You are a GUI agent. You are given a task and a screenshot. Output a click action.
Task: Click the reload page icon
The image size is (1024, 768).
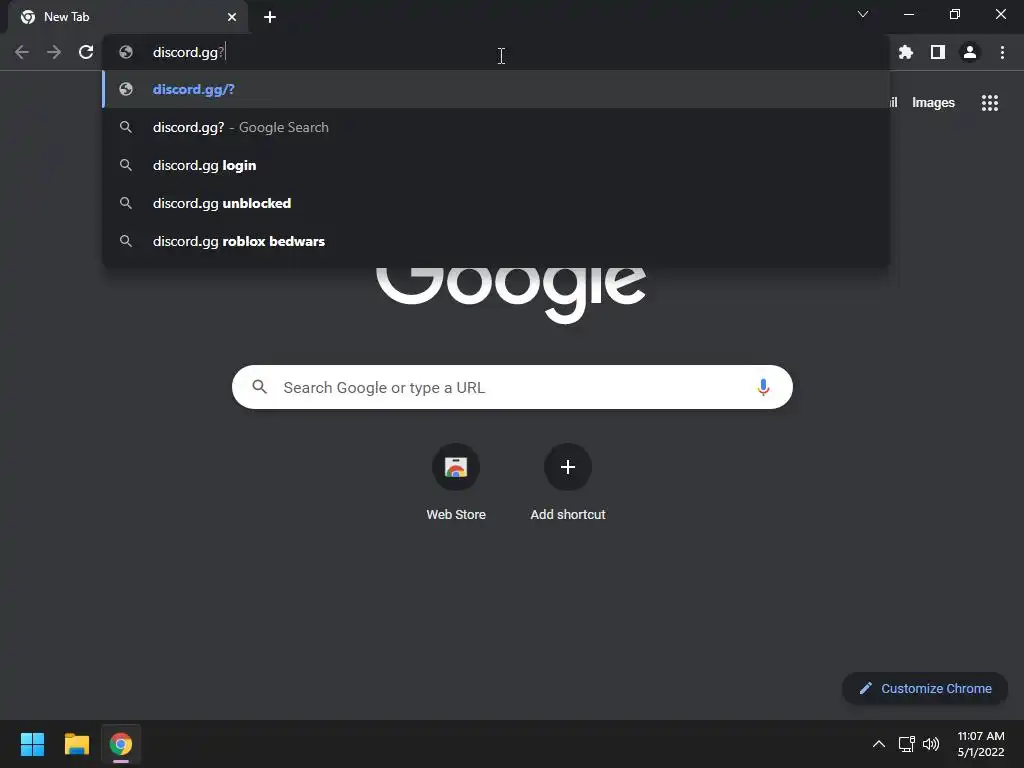(x=86, y=52)
